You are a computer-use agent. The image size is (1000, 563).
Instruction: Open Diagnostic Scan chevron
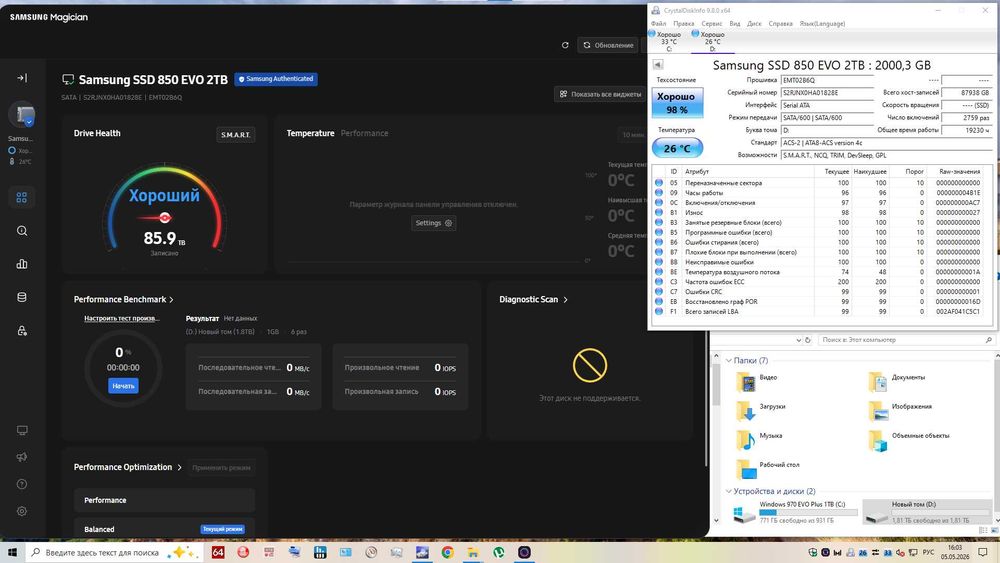(x=566, y=300)
